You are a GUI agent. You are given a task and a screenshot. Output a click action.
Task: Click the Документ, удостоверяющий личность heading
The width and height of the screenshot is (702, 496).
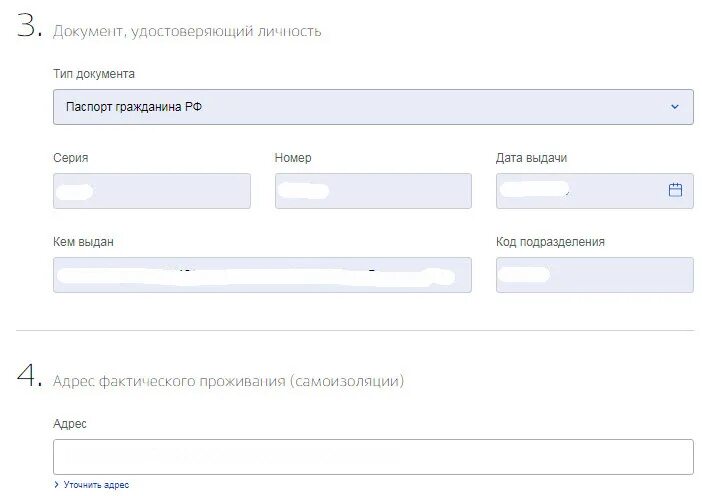(187, 31)
